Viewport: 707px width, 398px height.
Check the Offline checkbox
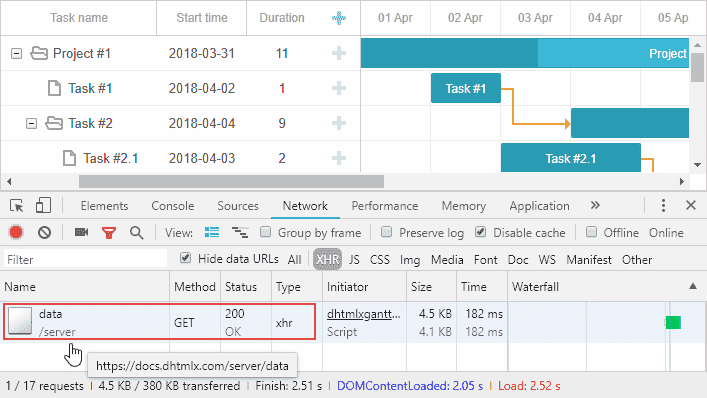point(591,232)
